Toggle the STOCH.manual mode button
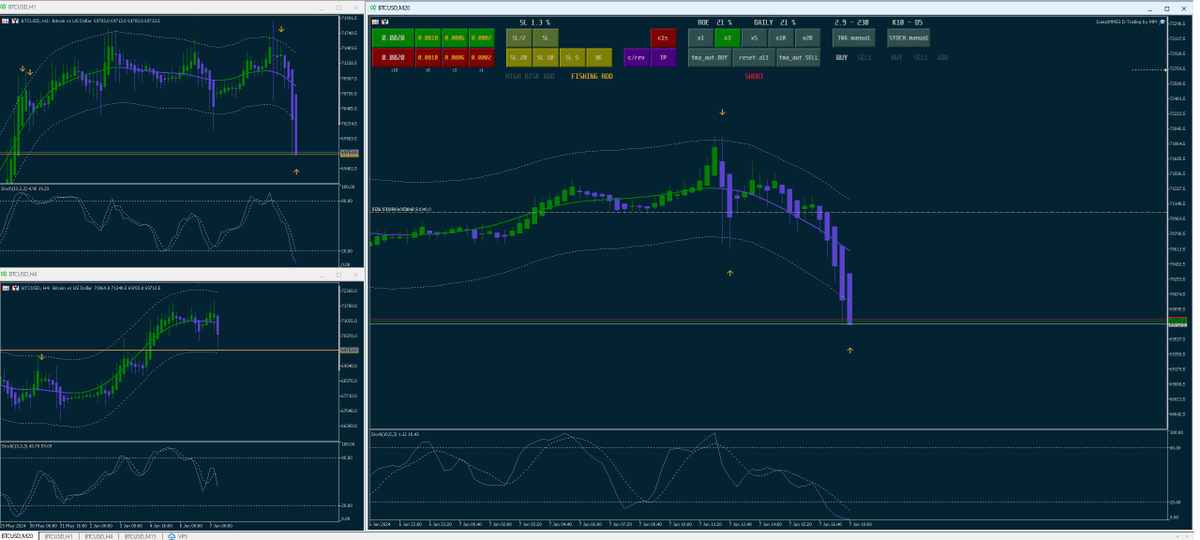 coord(908,38)
